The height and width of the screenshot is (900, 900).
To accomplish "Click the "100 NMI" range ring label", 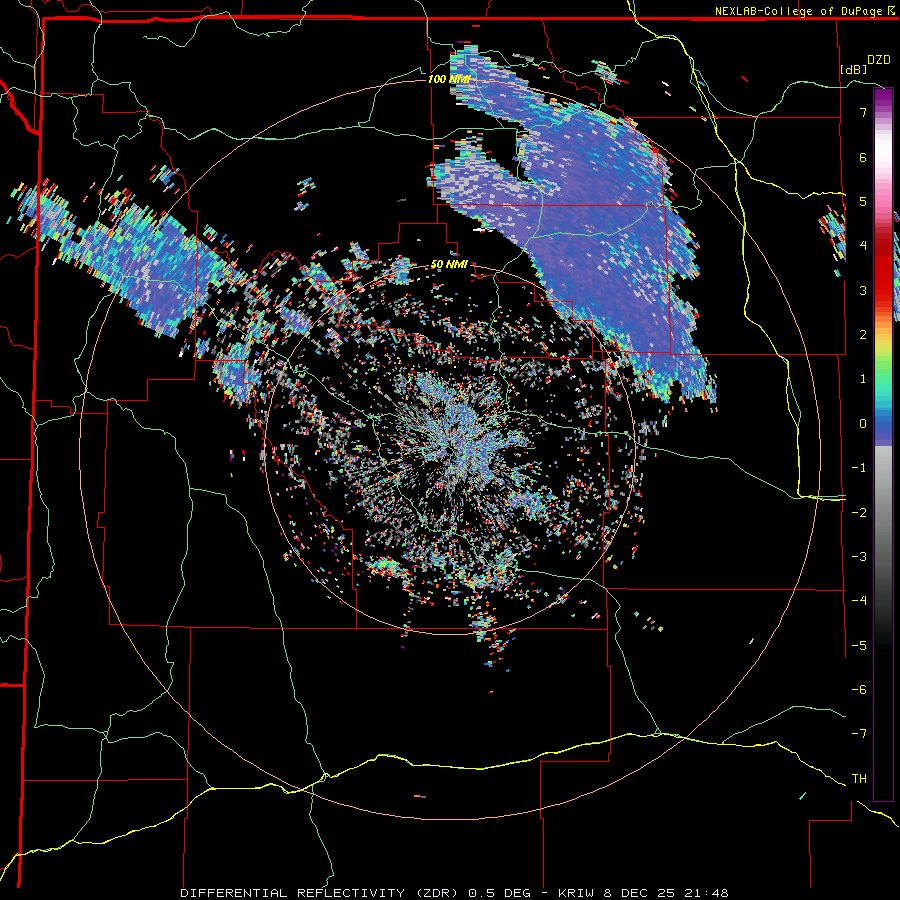I will 449,79.
